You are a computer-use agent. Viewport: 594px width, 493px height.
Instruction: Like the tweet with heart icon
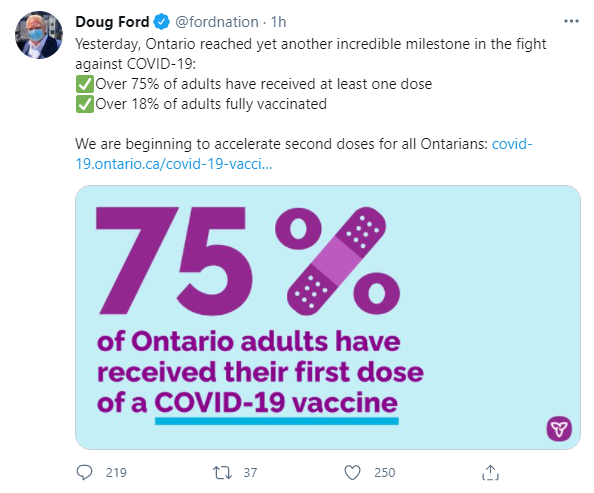coord(352,473)
